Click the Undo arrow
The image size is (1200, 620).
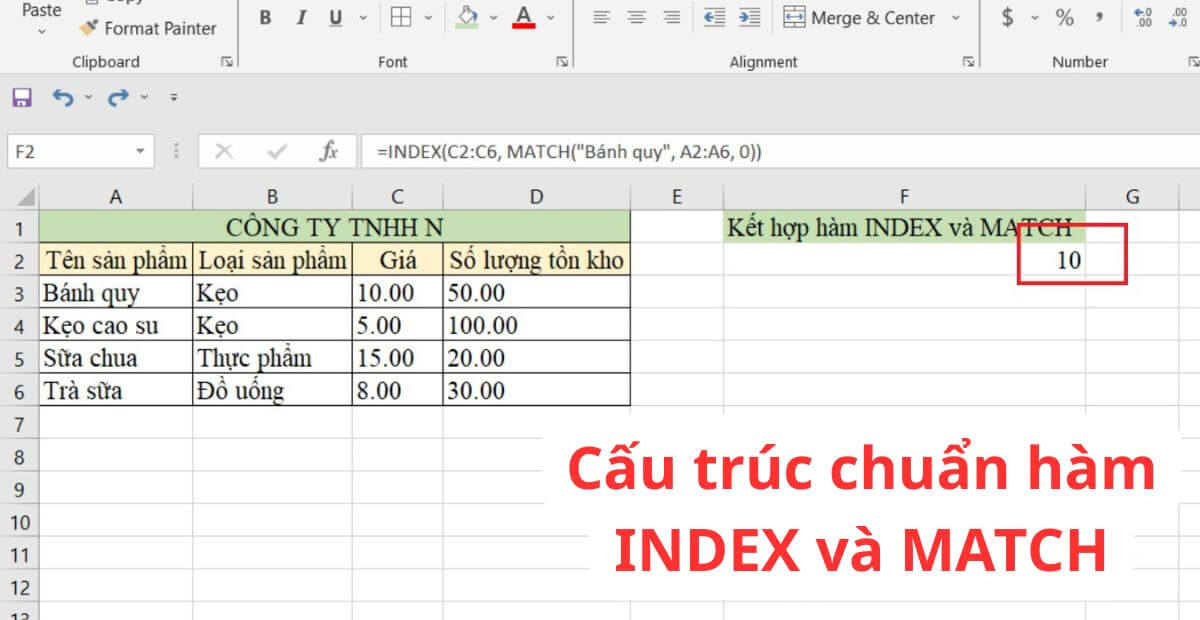pyautogui.click(x=63, y=97)
